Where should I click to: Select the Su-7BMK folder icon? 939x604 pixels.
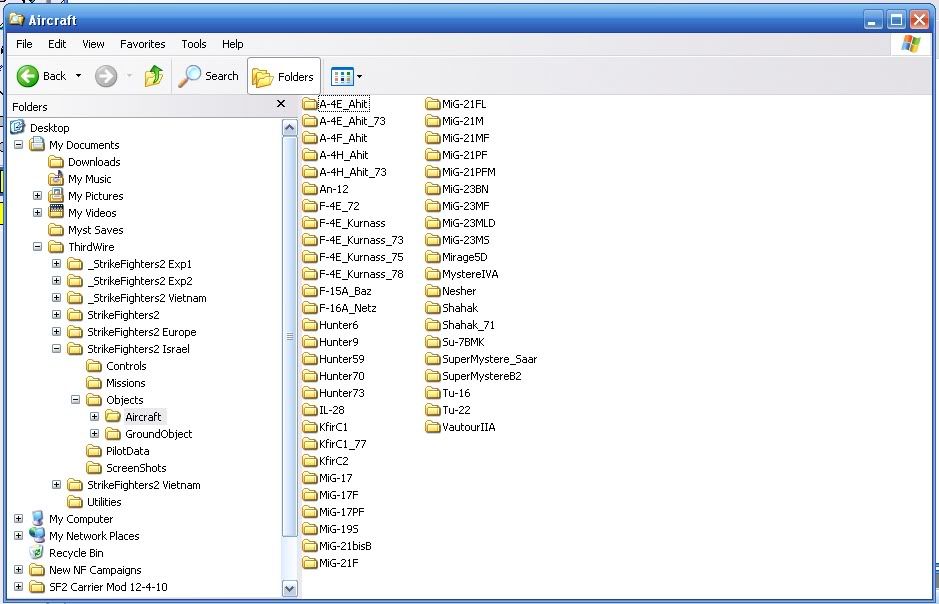pos(432,342)
